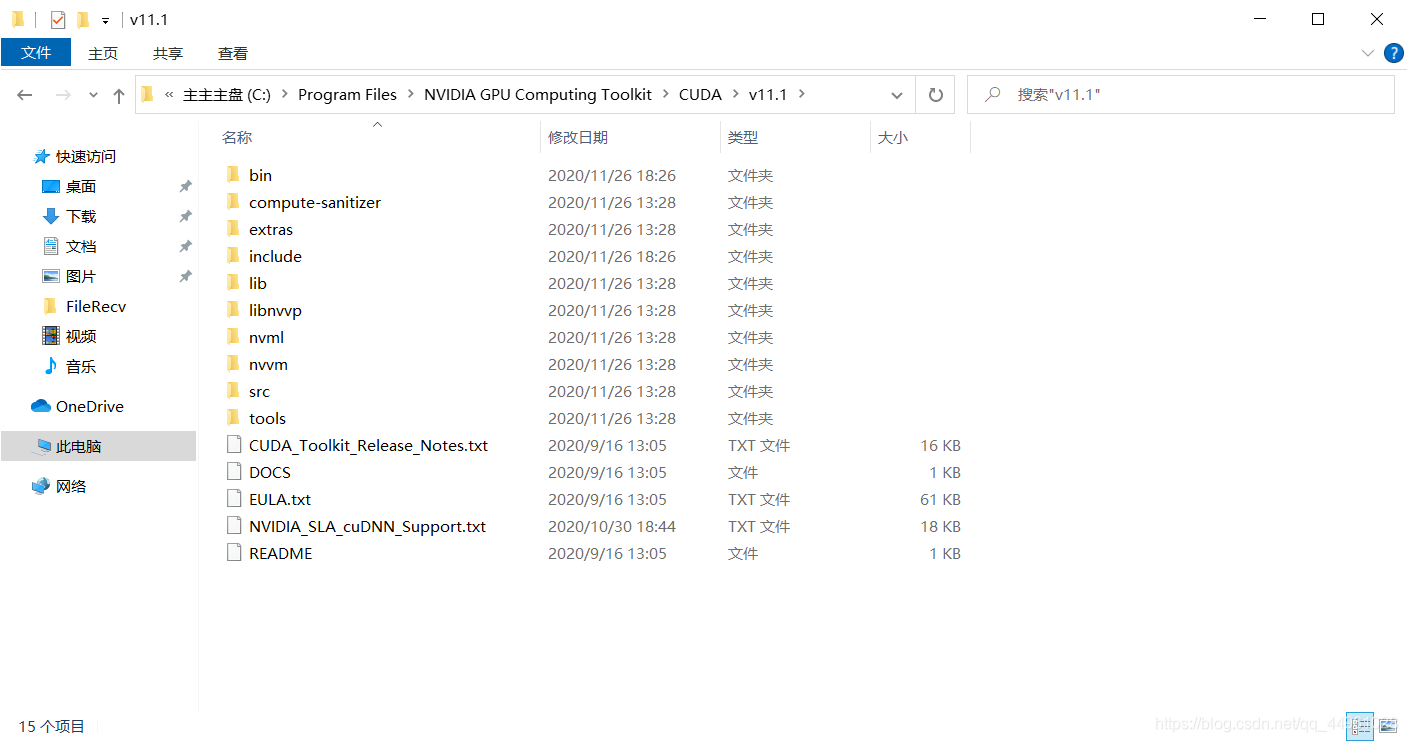Select the libnvvp folder icon

[233, 310]
